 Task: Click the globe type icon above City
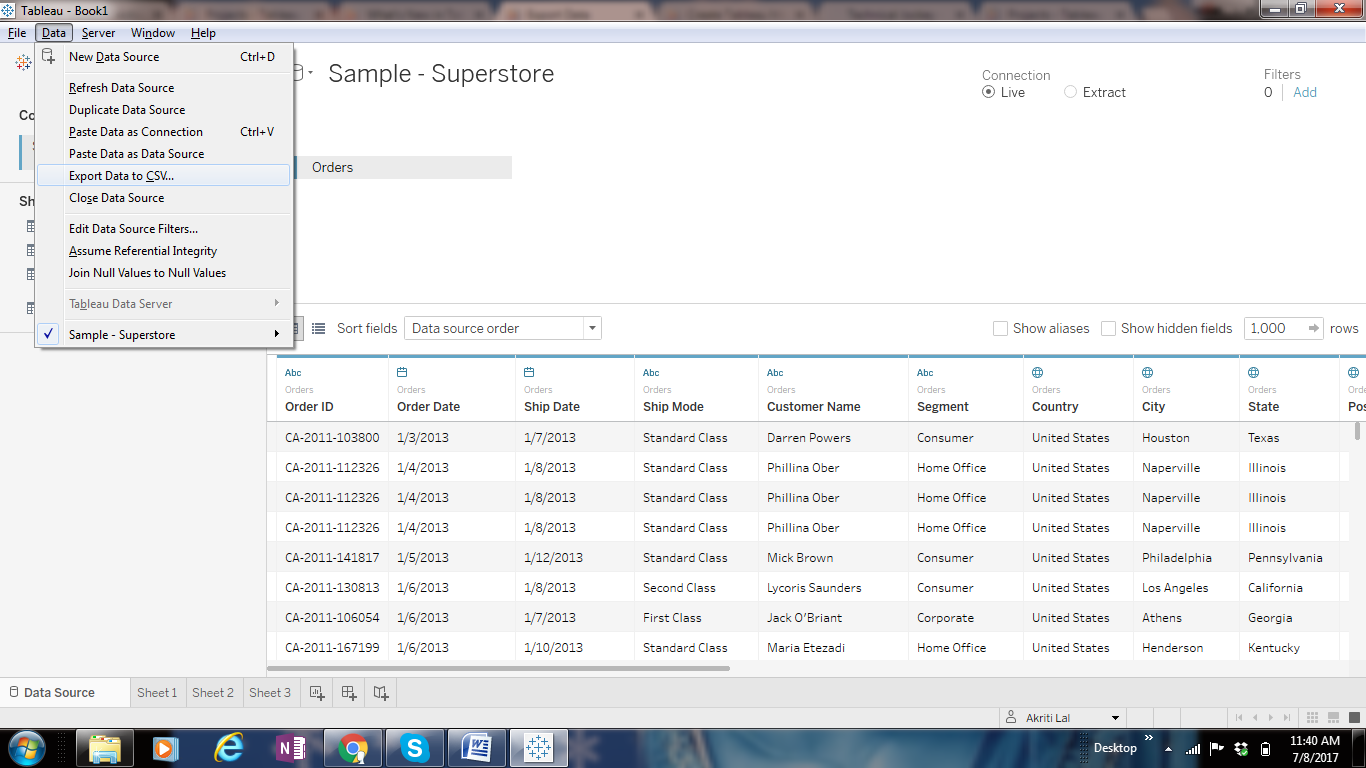[x=1148, y=373]
